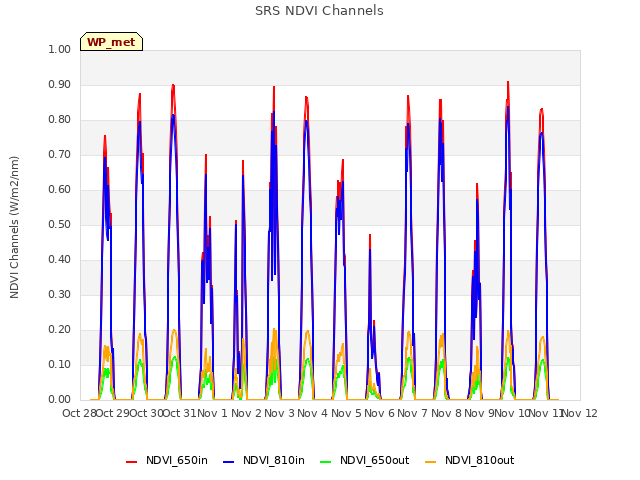Click the 0.40 y-axis tick label
This screenshot has width=640, height=480.
[60, 260]
